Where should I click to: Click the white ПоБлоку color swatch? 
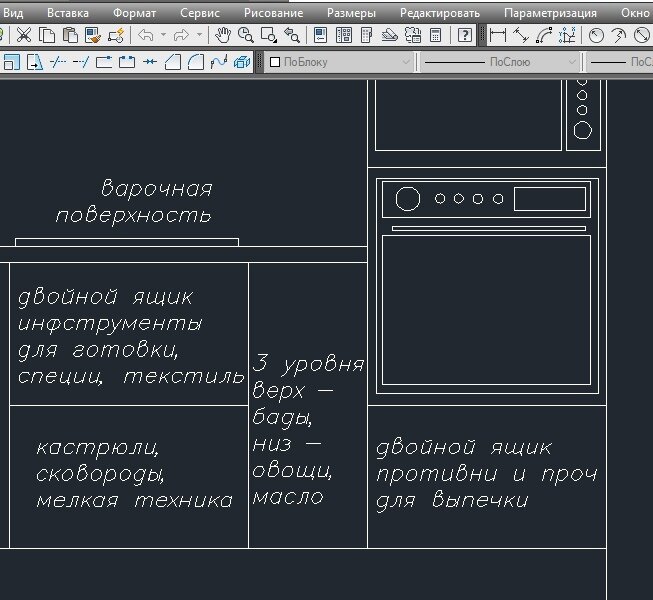pos(275,62)
